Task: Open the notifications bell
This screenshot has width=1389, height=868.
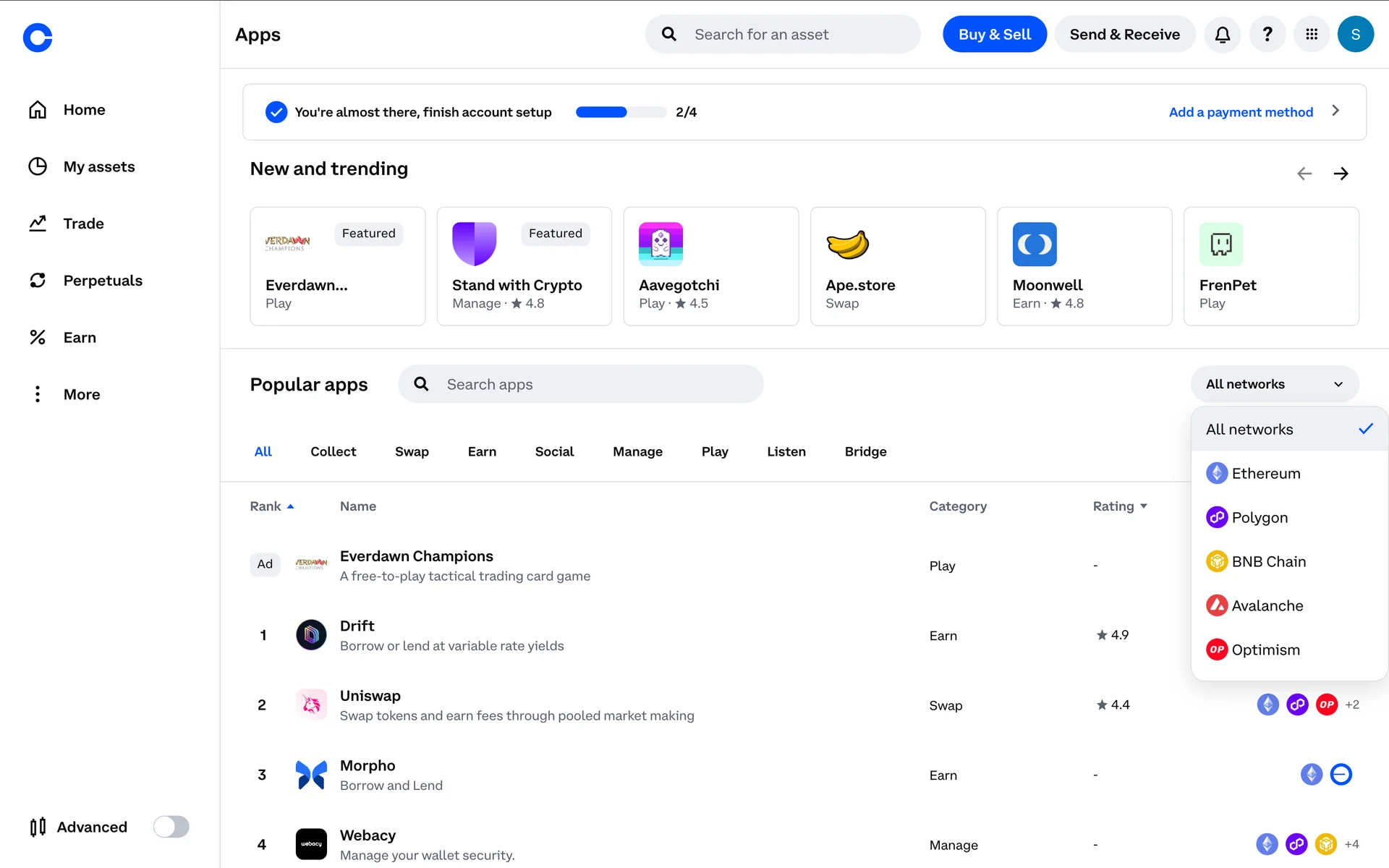Action: [1222, 34]
